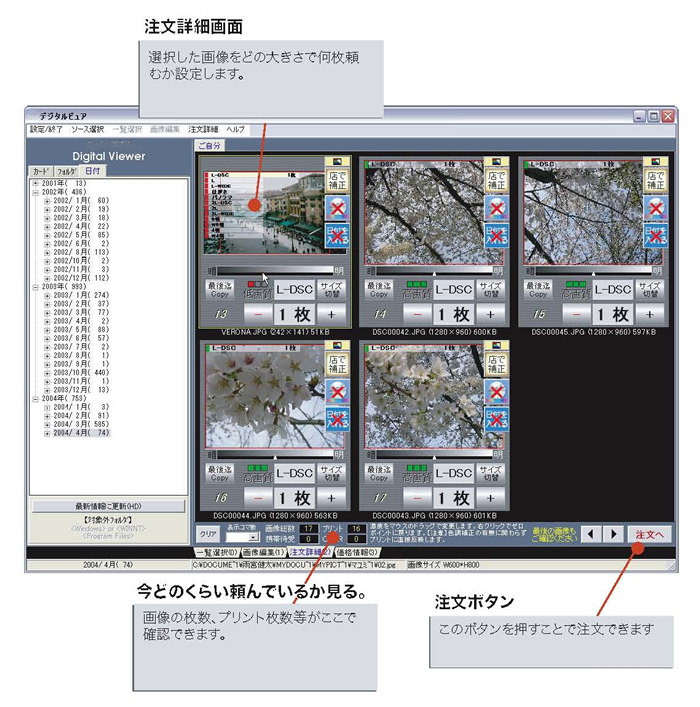
Task: Expand the 2003/10月 month node
Action: pos(47,373)
